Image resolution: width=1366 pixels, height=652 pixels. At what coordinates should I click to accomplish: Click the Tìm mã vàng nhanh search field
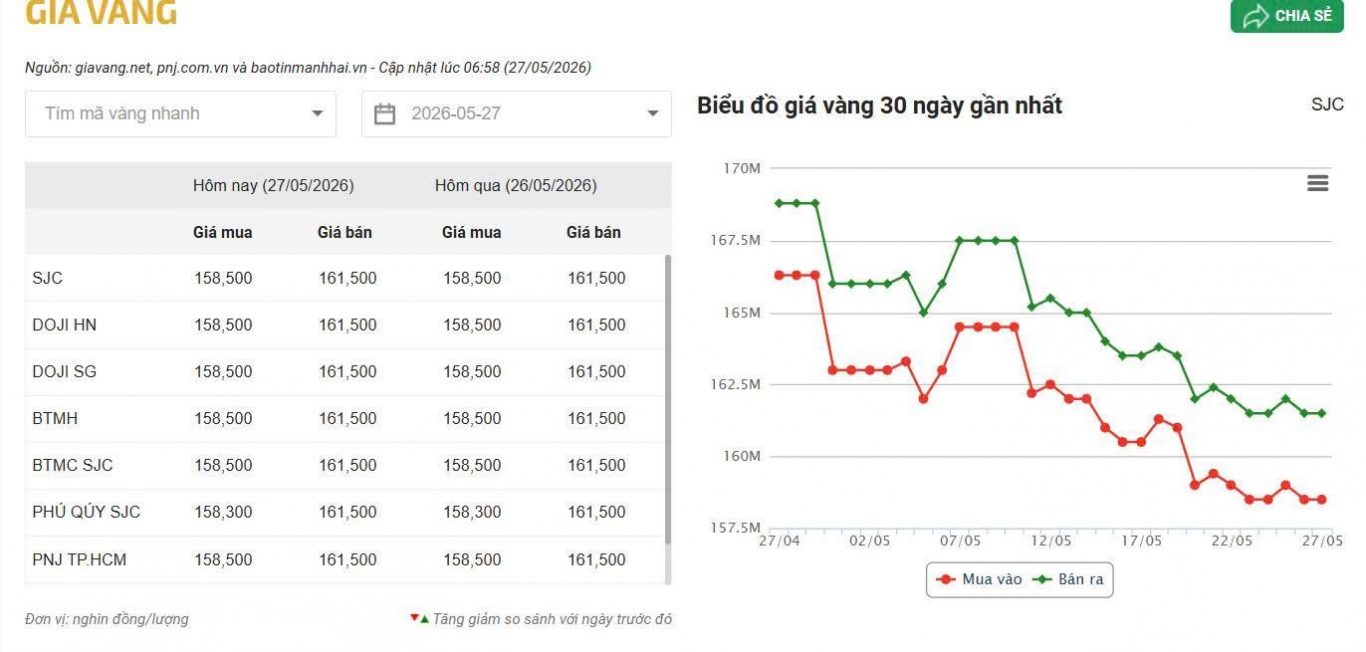point(180,114)
